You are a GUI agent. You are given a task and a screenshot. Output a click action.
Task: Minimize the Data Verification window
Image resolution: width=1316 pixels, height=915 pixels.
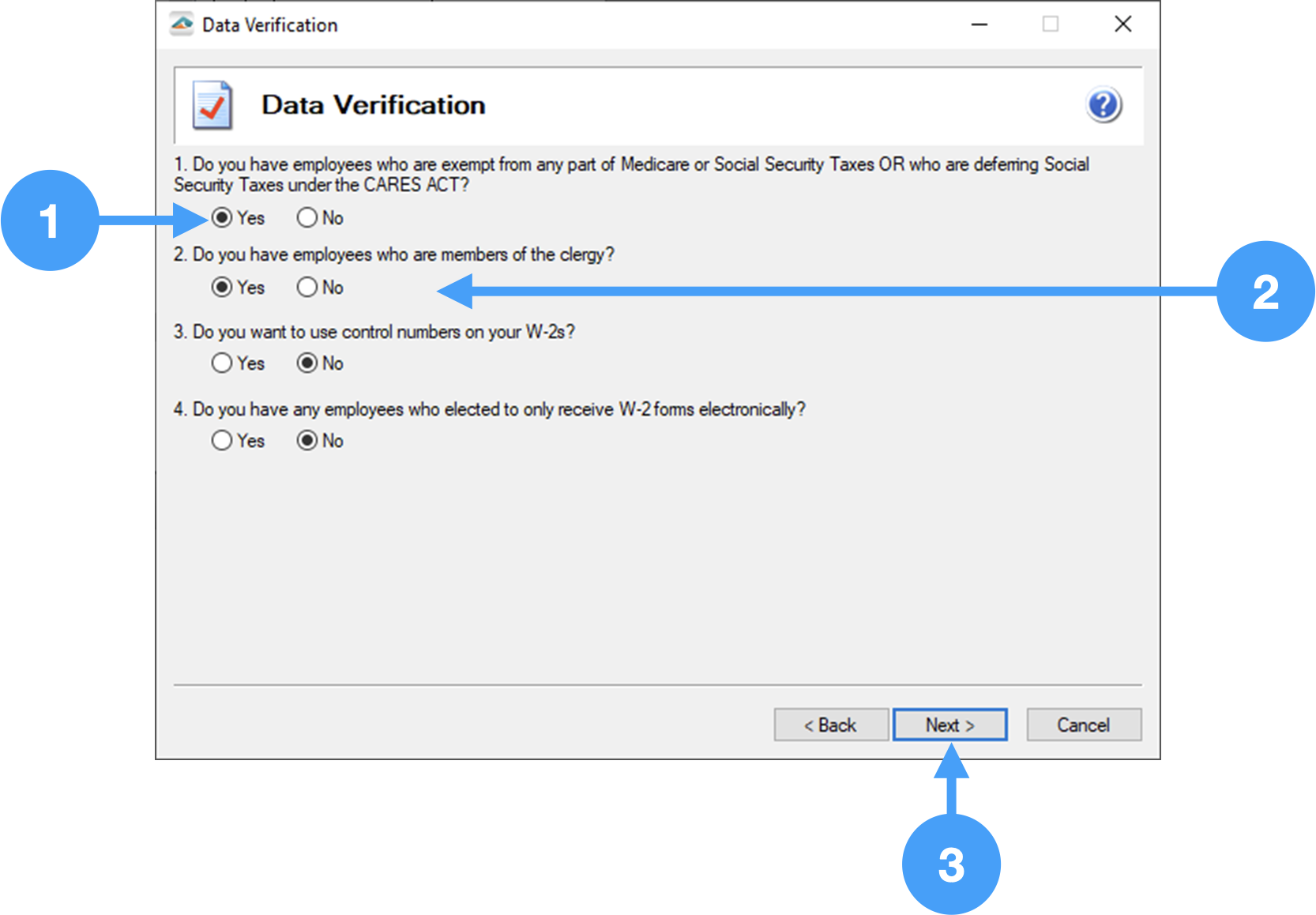pyautogui.click(x=979, y=24)
